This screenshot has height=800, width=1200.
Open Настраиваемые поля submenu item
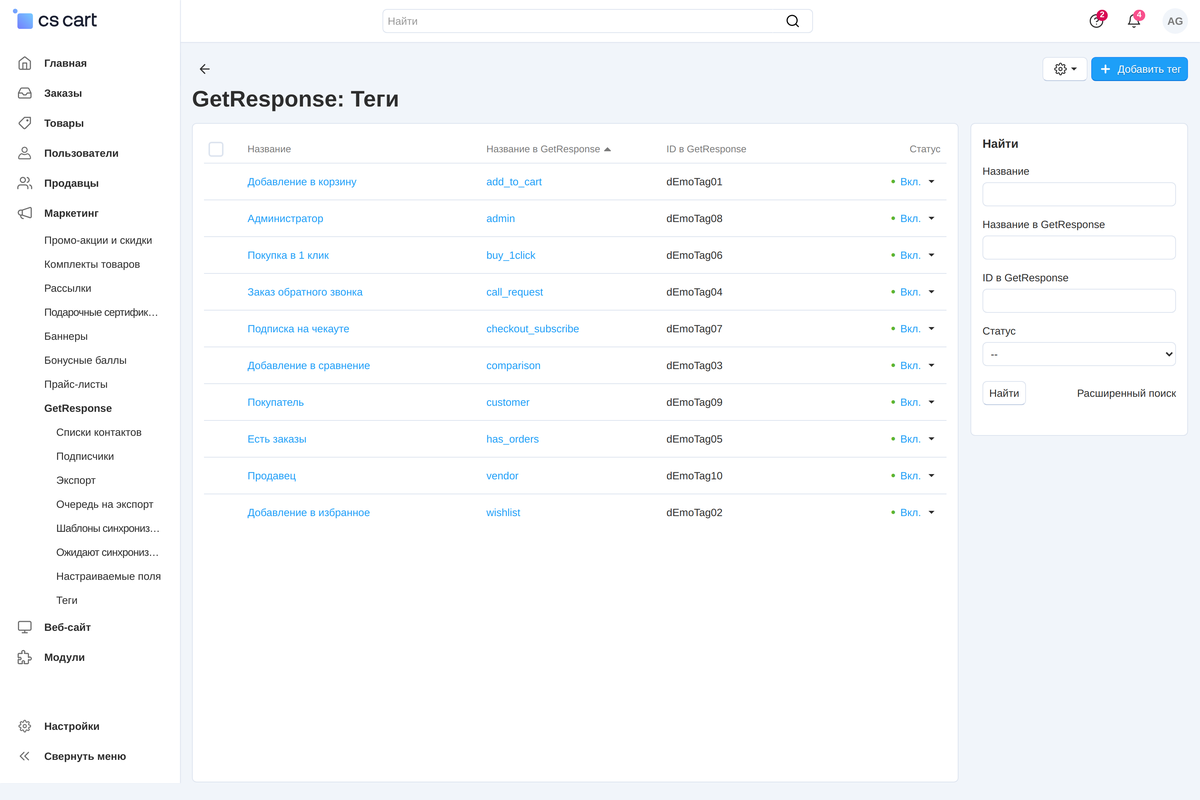click(108, 576)
